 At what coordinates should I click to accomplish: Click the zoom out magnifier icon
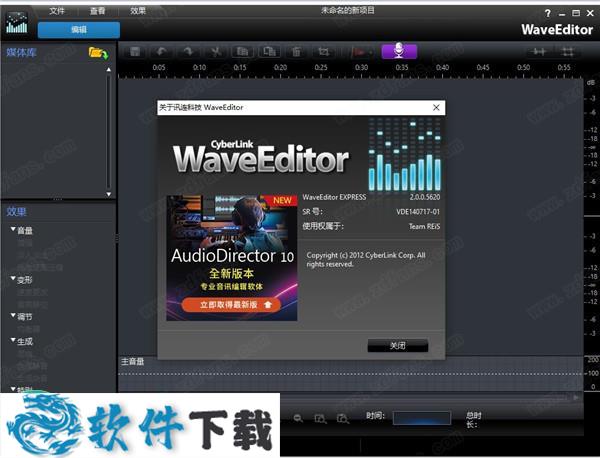pyautogui.click(x=298, y=419)
